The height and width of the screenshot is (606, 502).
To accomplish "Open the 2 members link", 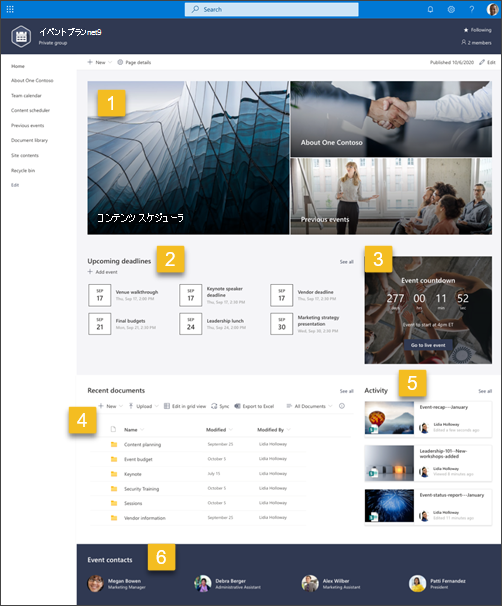I will coord(476,43).
